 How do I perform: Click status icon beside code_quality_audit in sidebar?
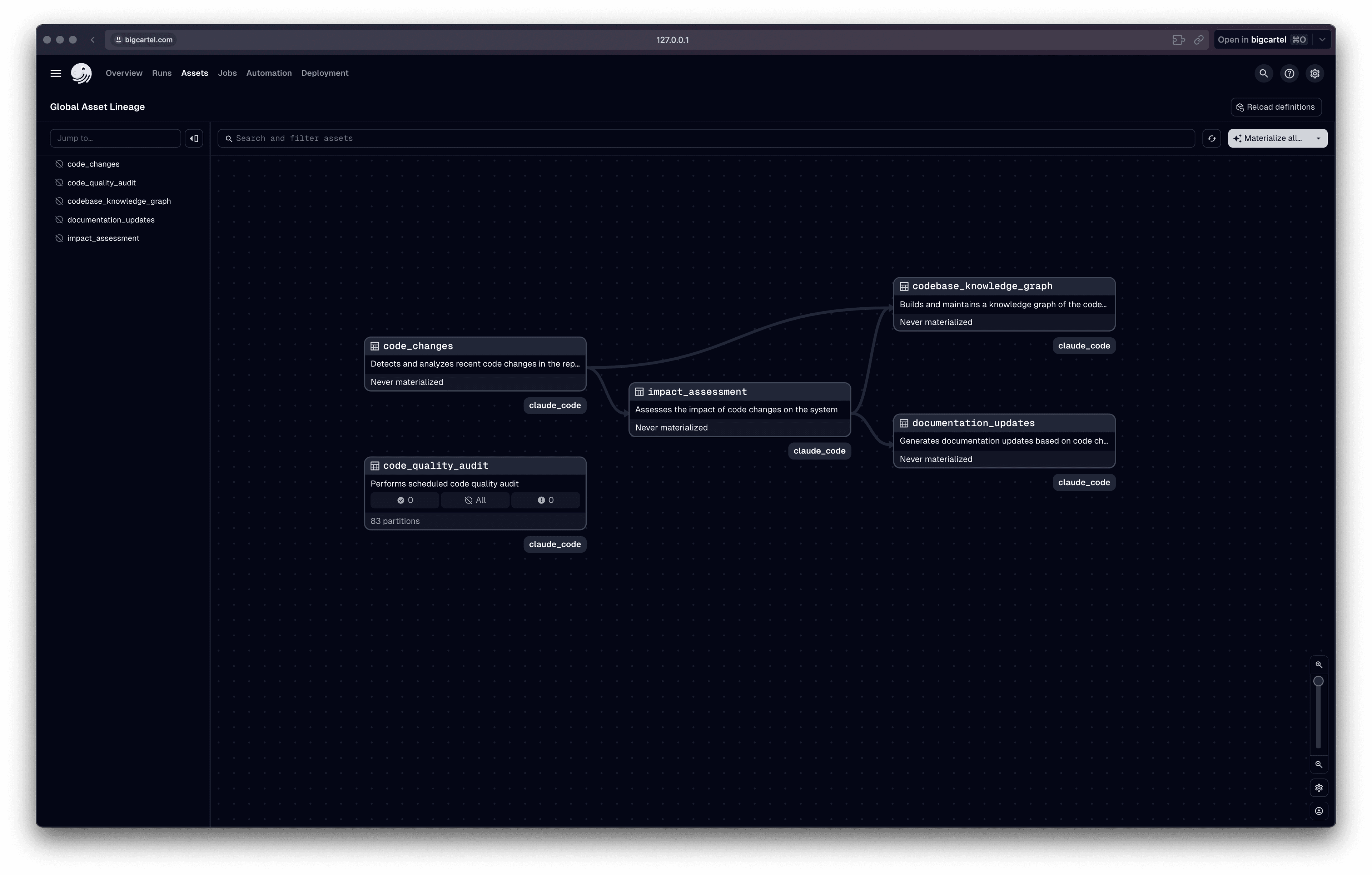59,183
